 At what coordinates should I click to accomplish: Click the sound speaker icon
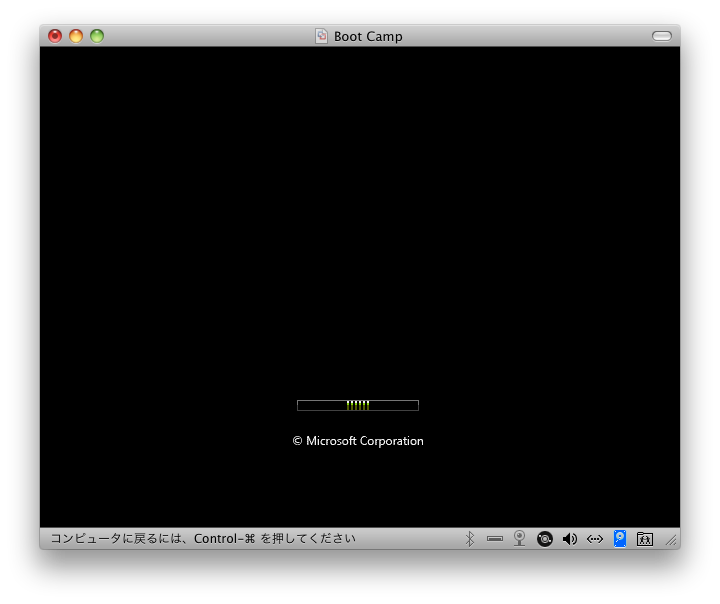coord(570,539)
